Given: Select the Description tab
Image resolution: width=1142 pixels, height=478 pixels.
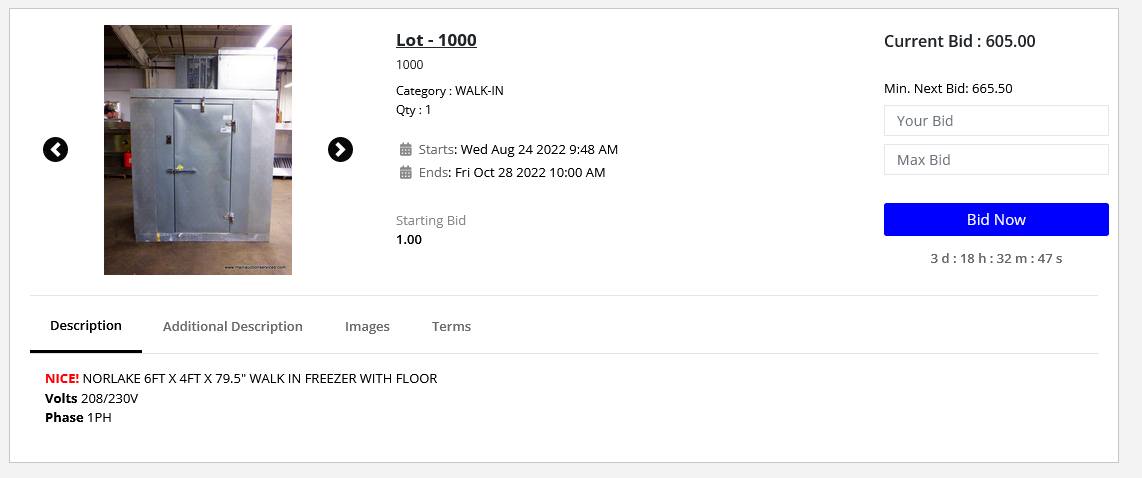Looking at the screenshot, I should click(86, 326).
